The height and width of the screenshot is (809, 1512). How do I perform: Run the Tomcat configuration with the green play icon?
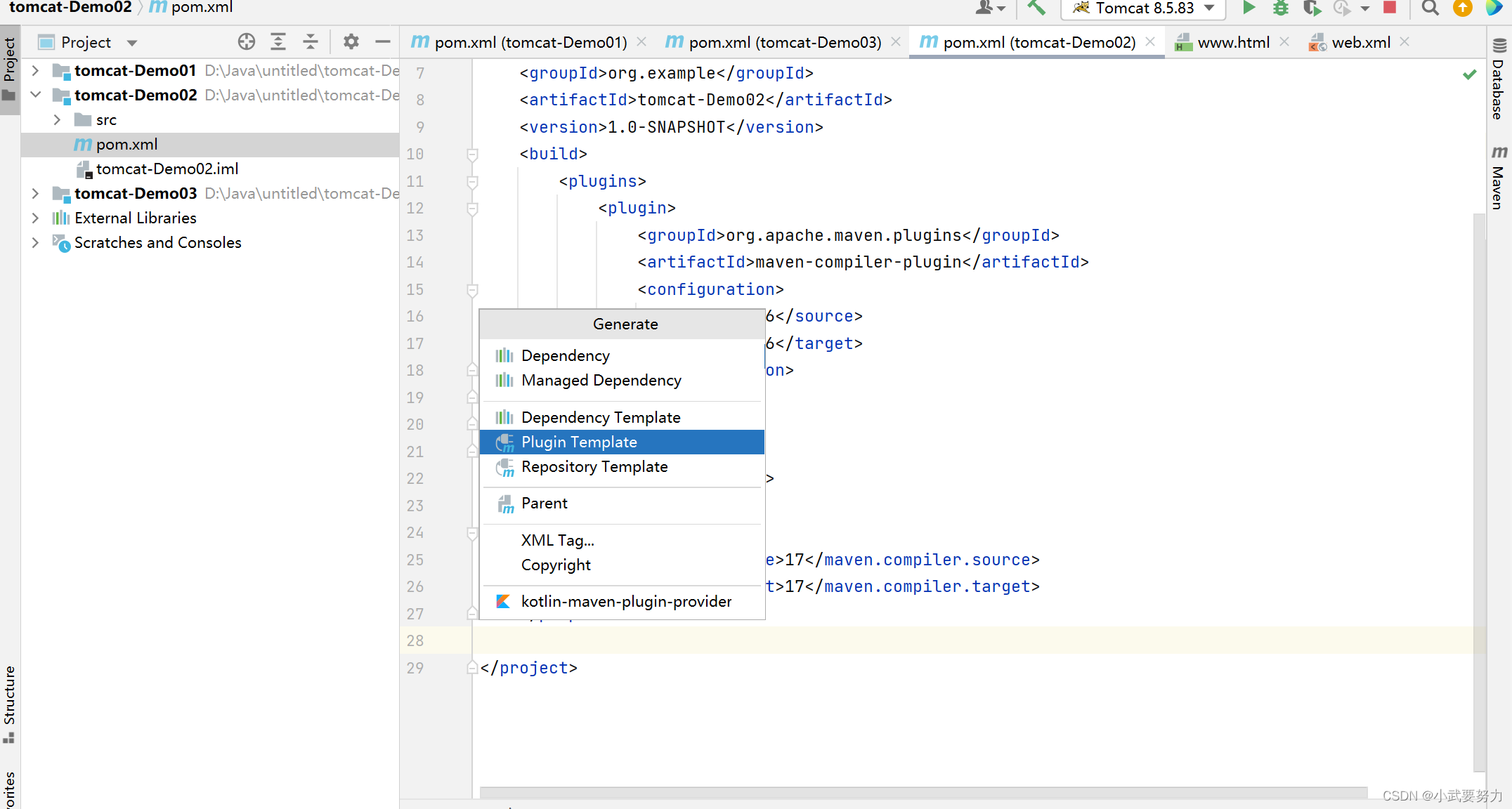1249,8
